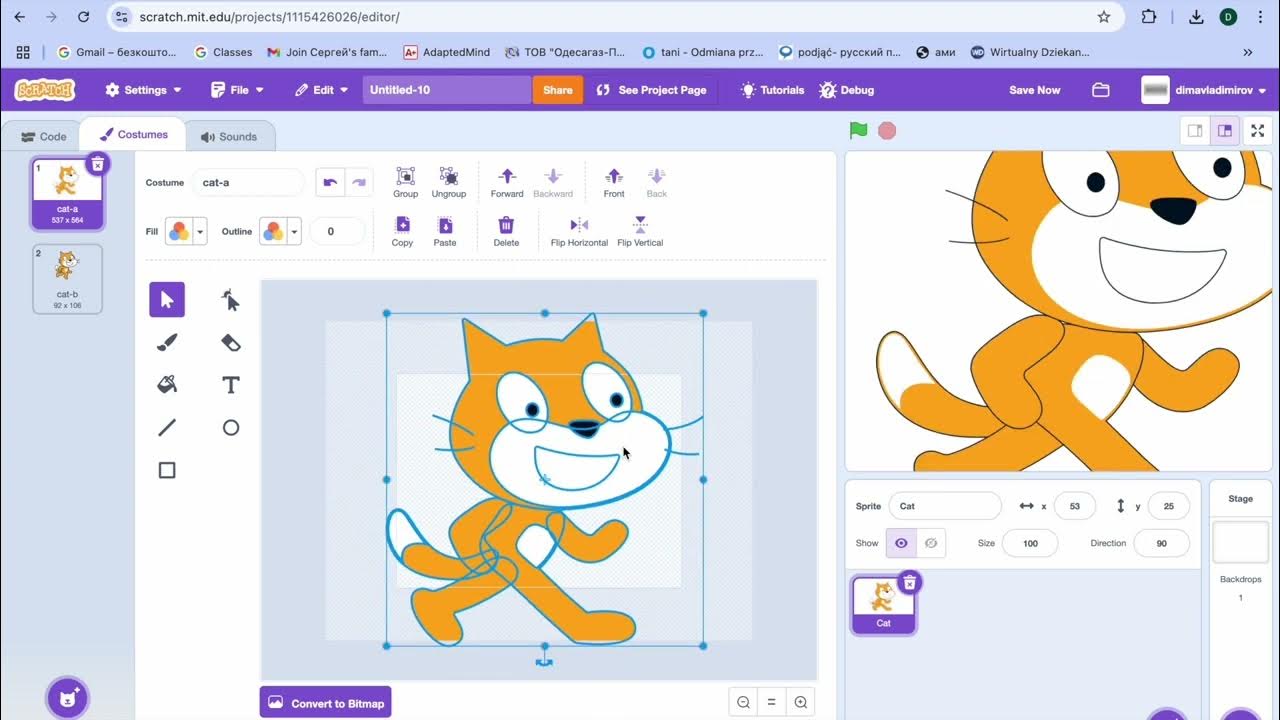This screenshot has width=1280, height=720.
Task: Open the dimavladimirov account menu
Action: click(1205, 90)
